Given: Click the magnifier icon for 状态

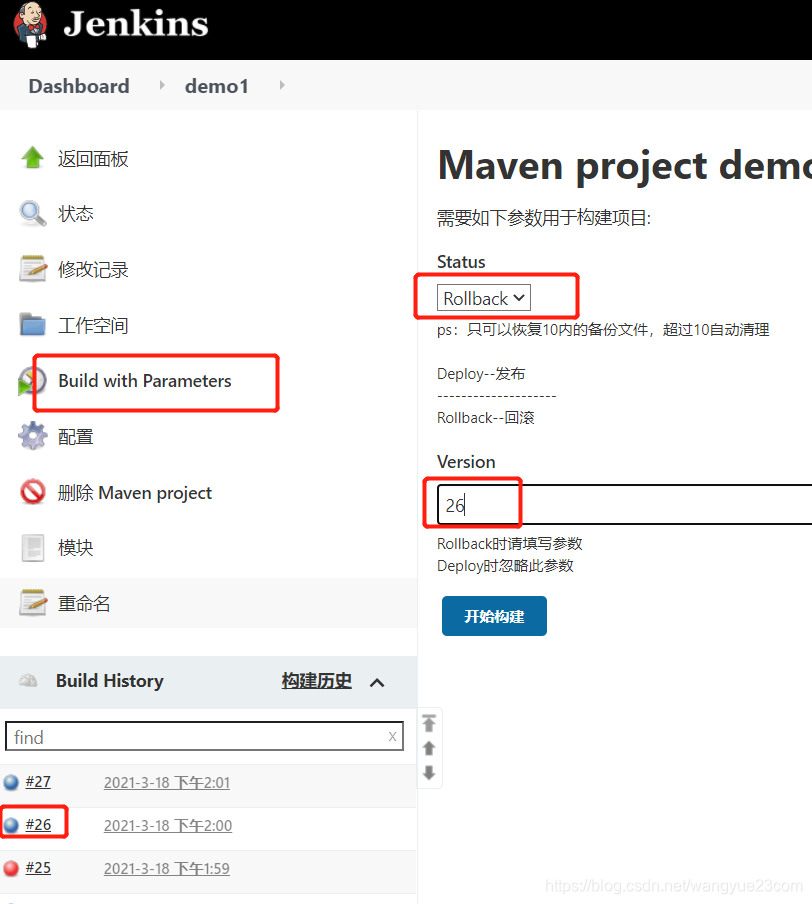Looking at the screenshot, I should [32, 213].
